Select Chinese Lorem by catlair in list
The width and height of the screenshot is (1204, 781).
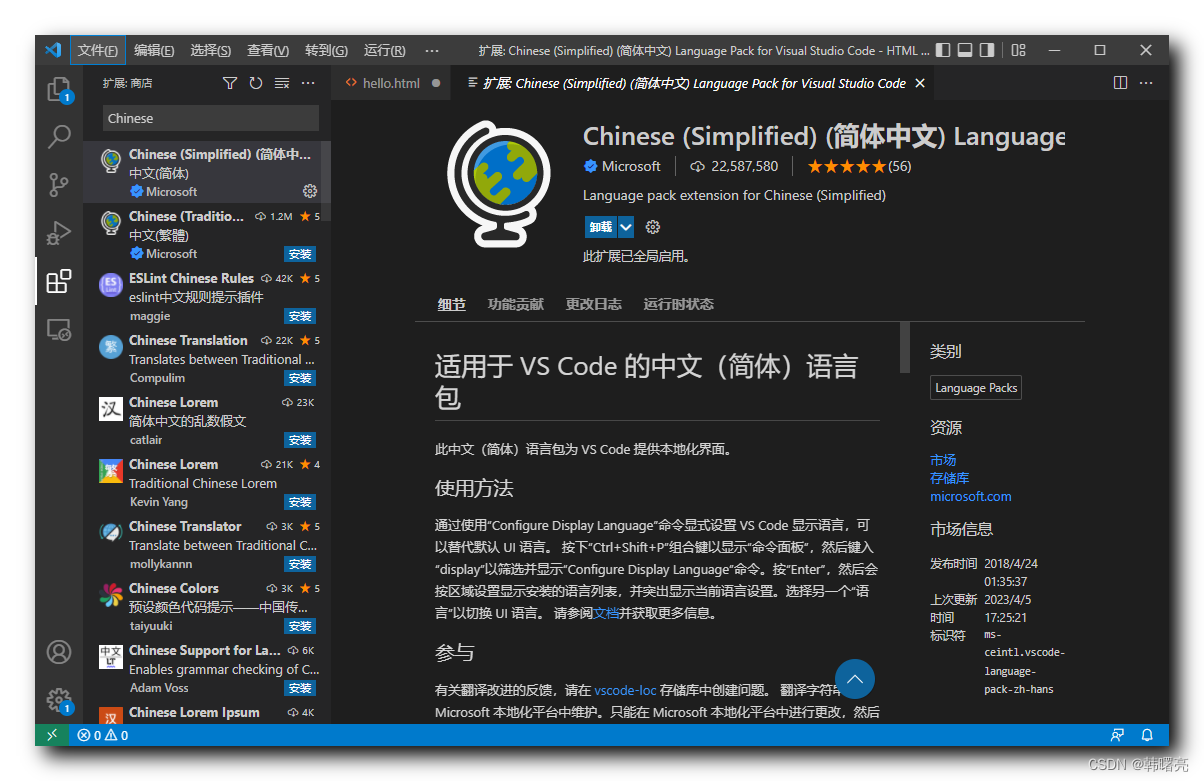coord(207,421)
